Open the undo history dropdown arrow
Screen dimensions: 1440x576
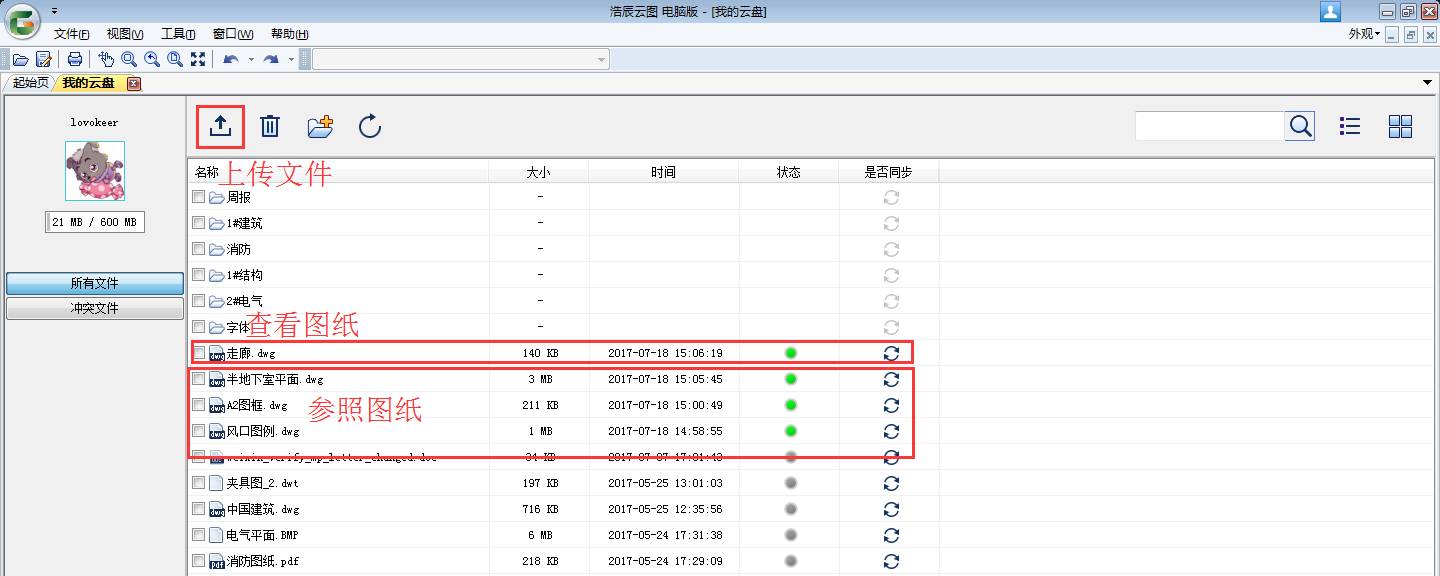click(x=251, y=59)
